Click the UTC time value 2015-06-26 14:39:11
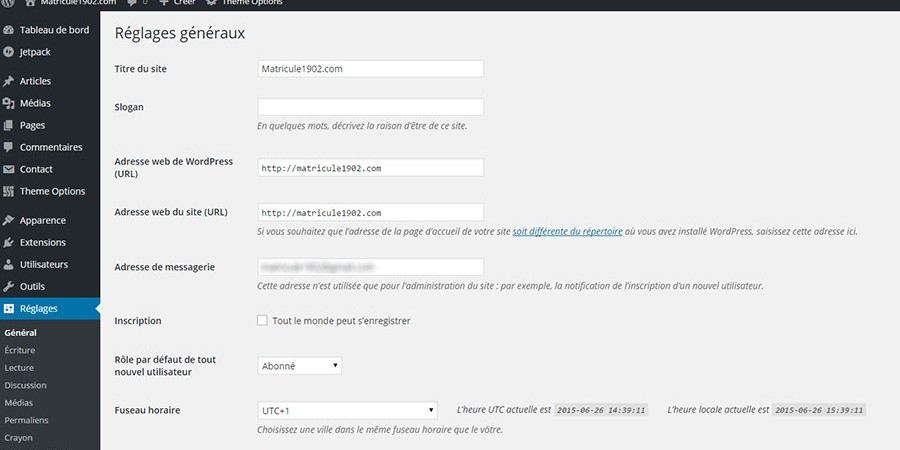Viewport: 900px width, 450px height. pos(601,410)
